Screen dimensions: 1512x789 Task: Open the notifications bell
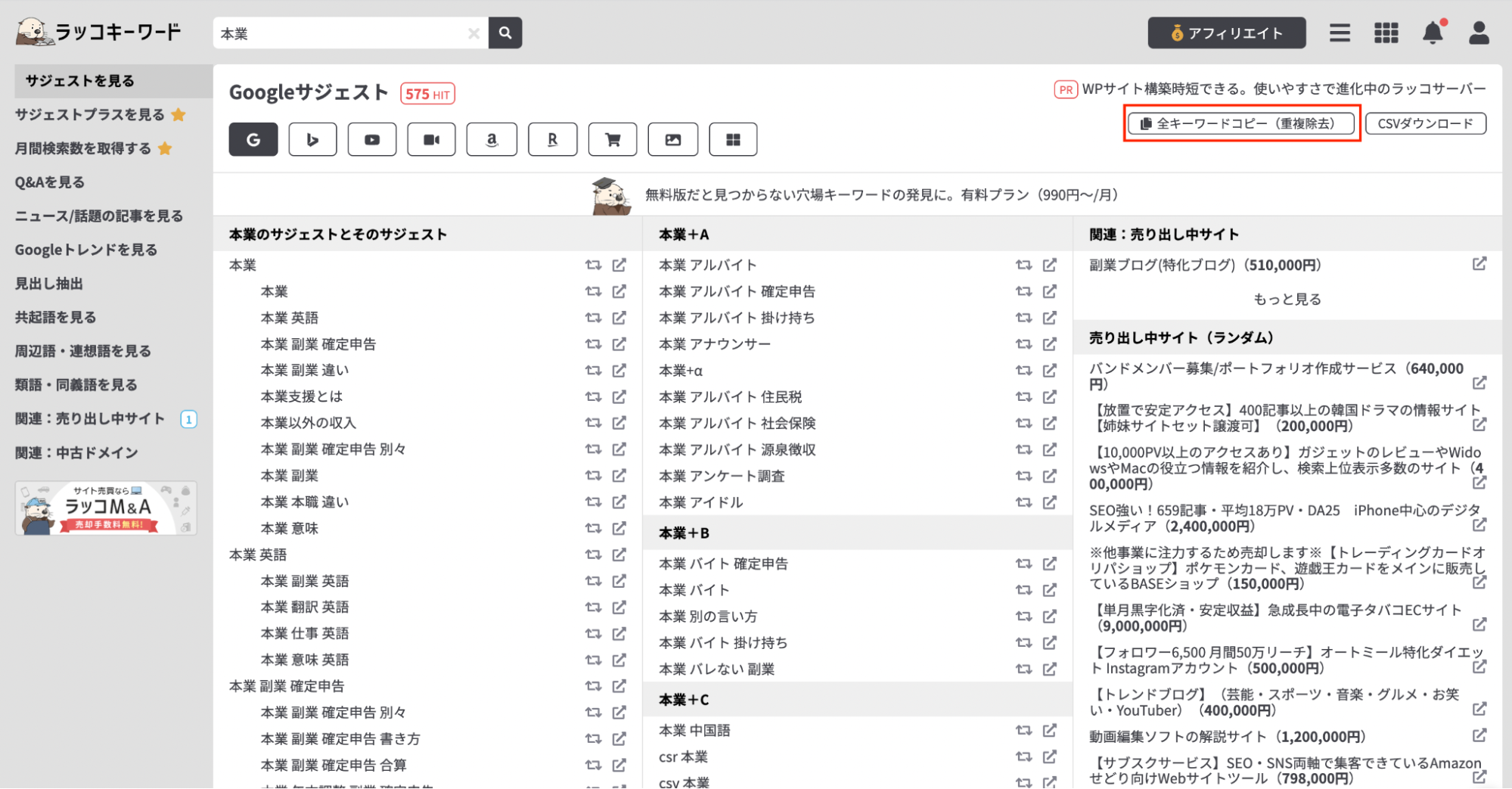pos(1433,33)
